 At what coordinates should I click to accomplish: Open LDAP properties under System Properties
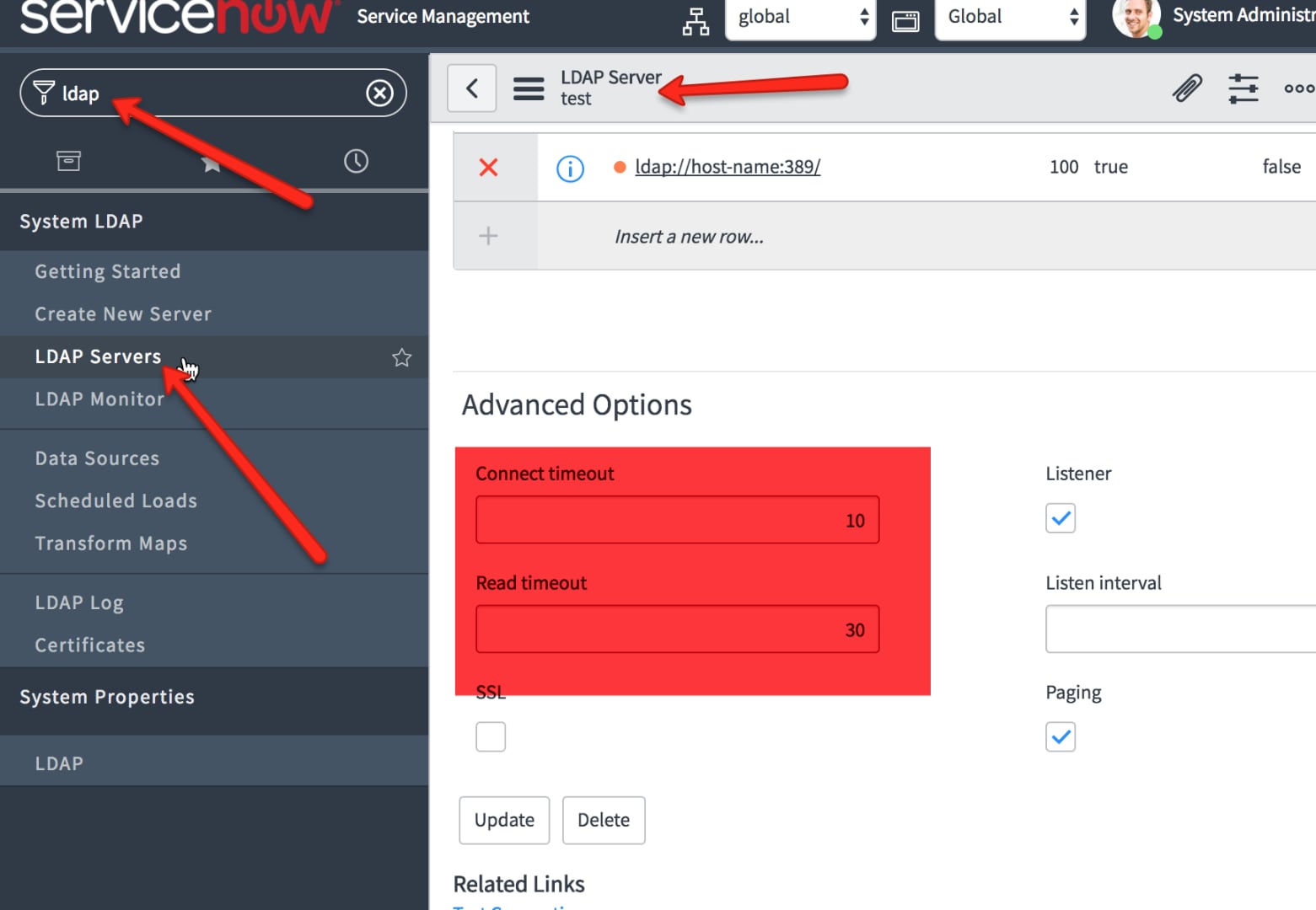point(59,763)
